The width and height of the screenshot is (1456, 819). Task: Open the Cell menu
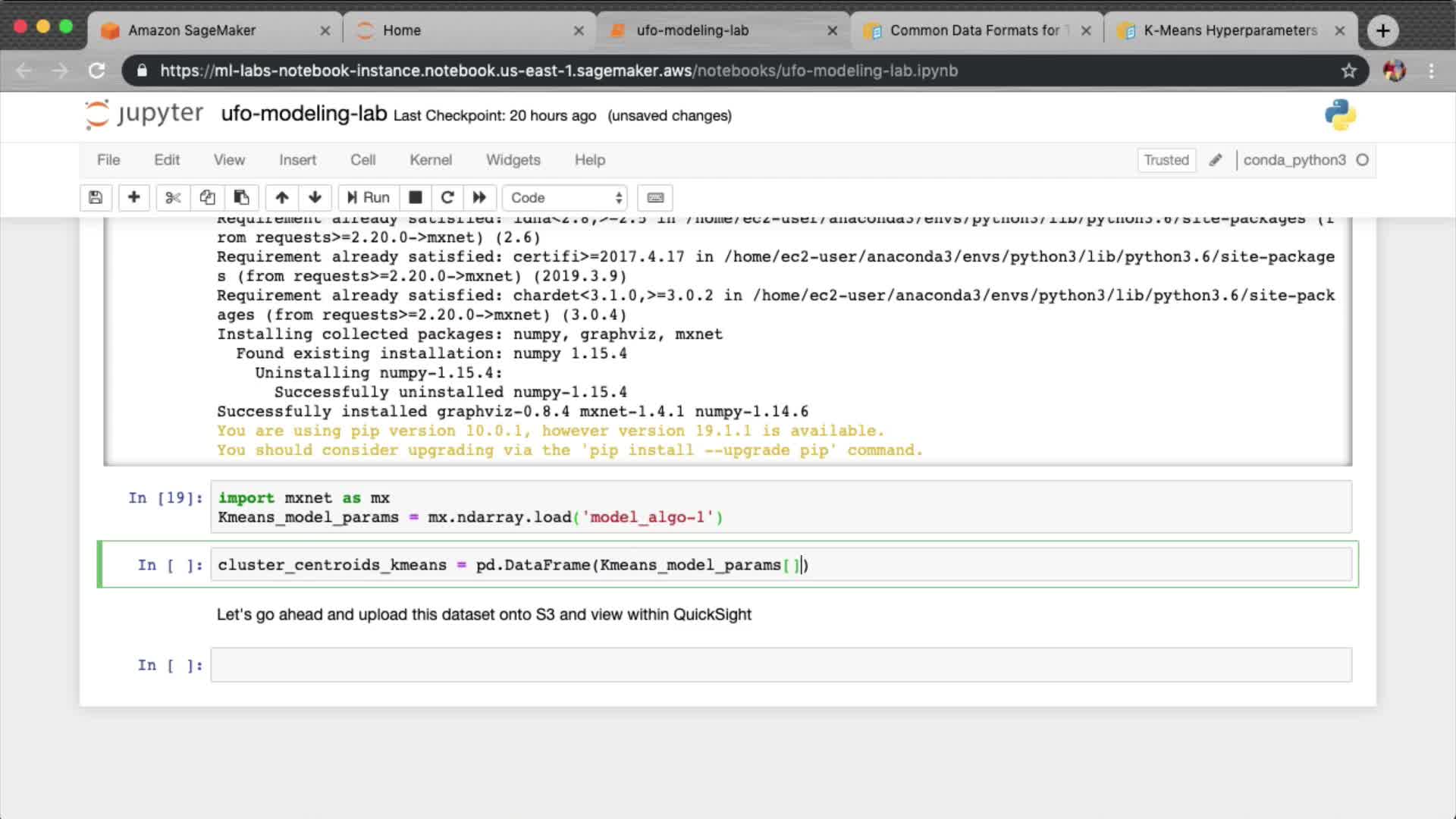click(x=362, y=160)
